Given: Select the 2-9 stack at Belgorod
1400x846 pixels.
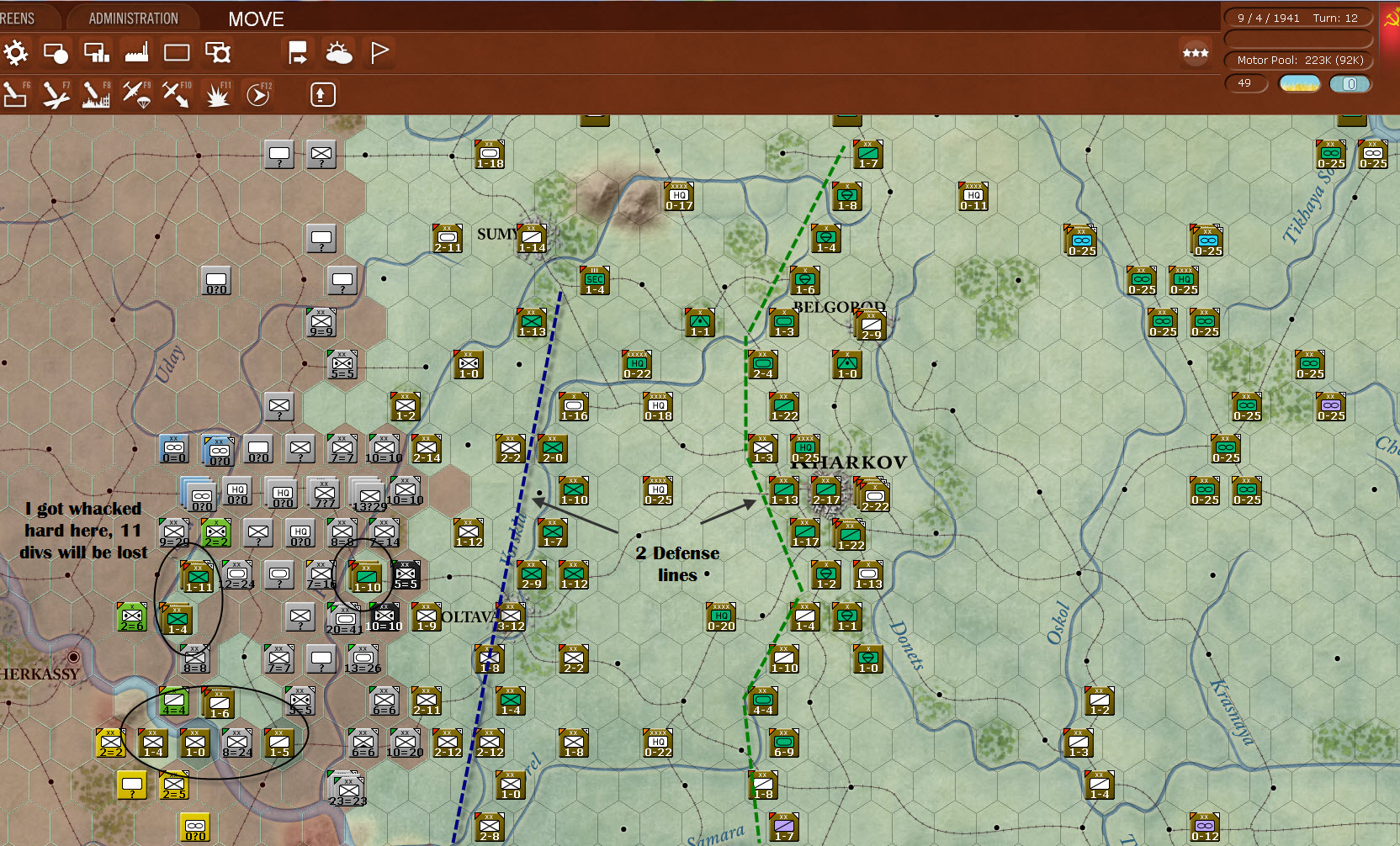Looking at the screenshot, I should tap(872, 325).
